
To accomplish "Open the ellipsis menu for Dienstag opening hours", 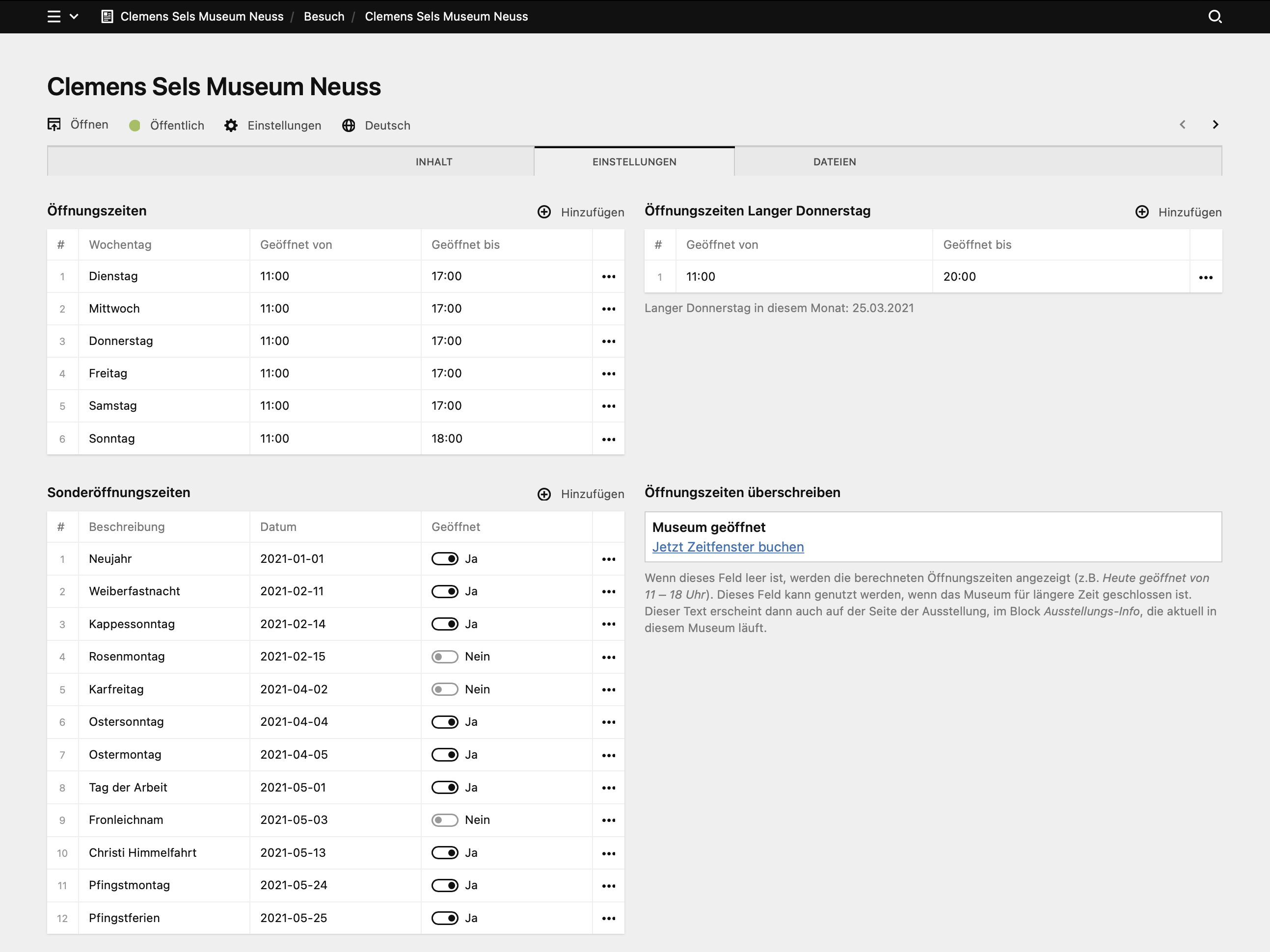I will (x=608, y=276).
